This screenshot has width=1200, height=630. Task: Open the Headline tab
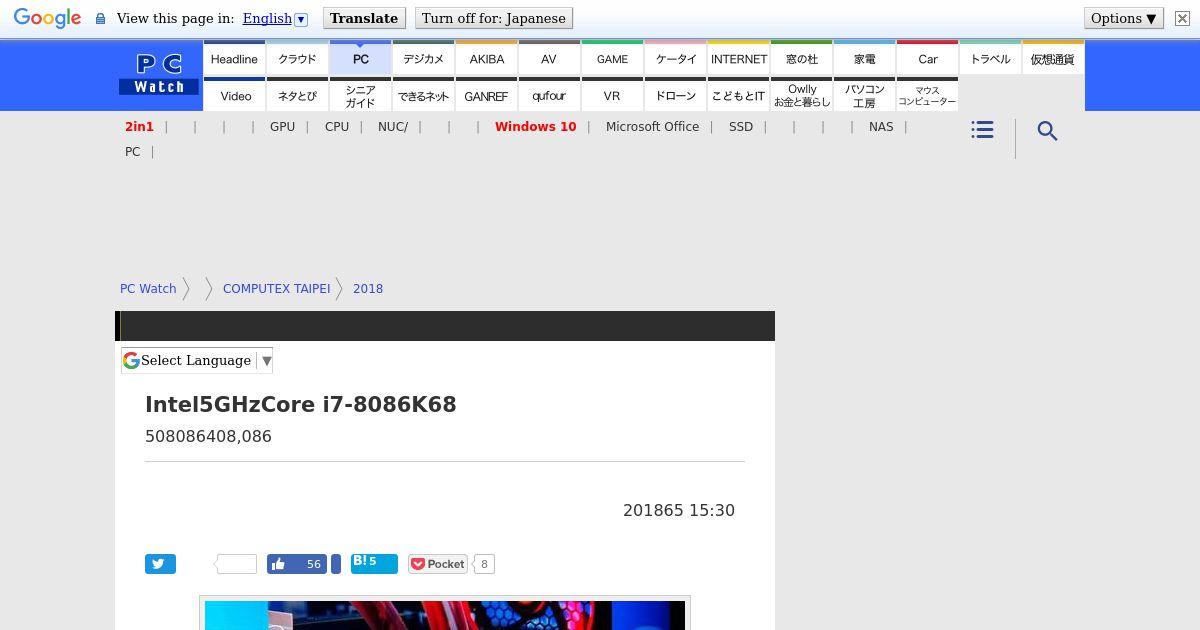coord(234,58)
